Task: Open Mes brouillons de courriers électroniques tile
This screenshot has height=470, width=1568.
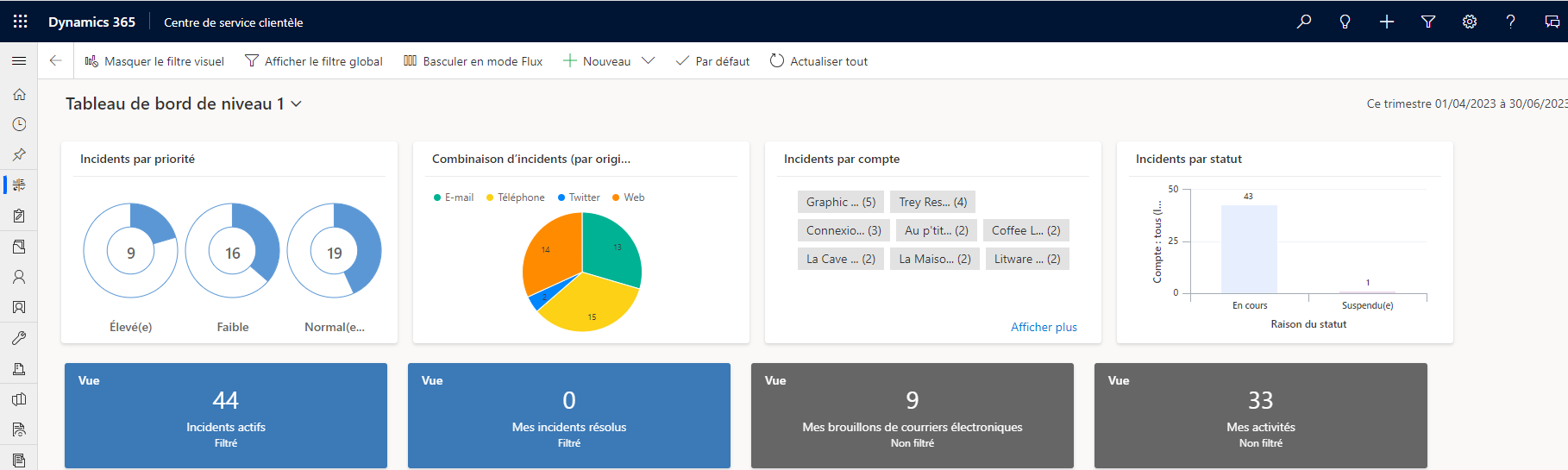Action: click(913, 416)
